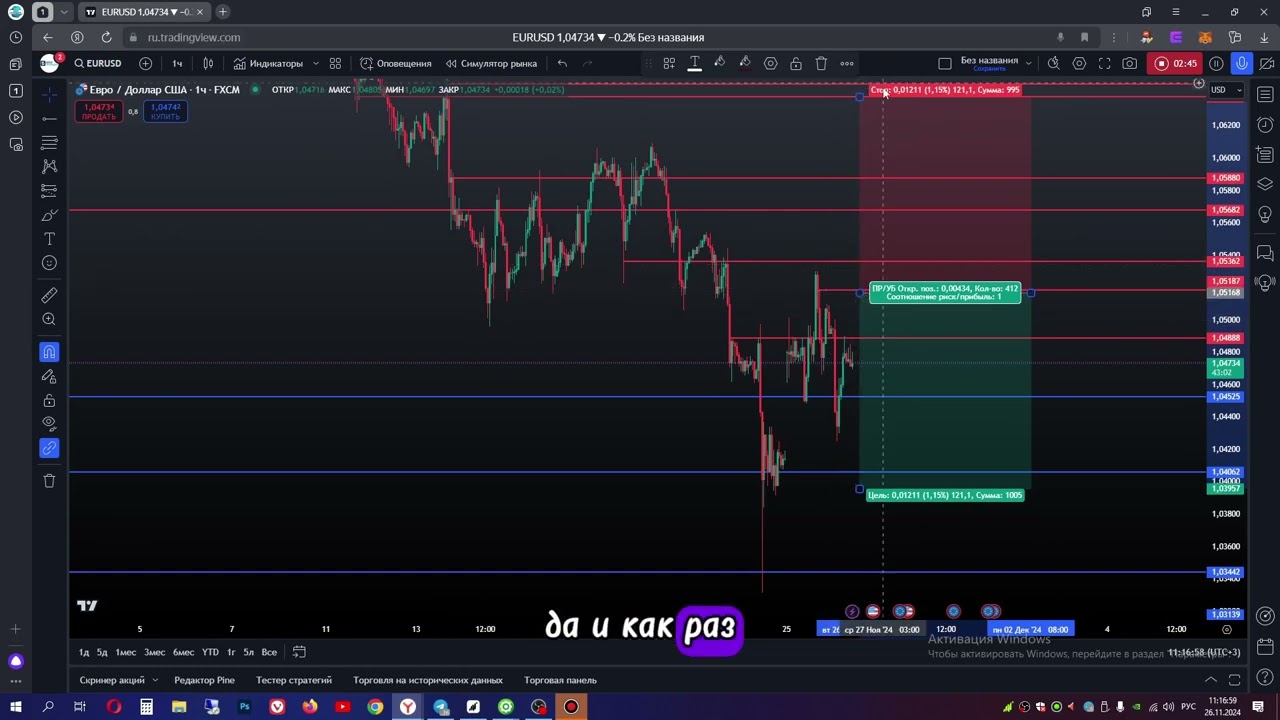Open the emoji and icons tool
1280x720 pixels.
pos(49,263)
